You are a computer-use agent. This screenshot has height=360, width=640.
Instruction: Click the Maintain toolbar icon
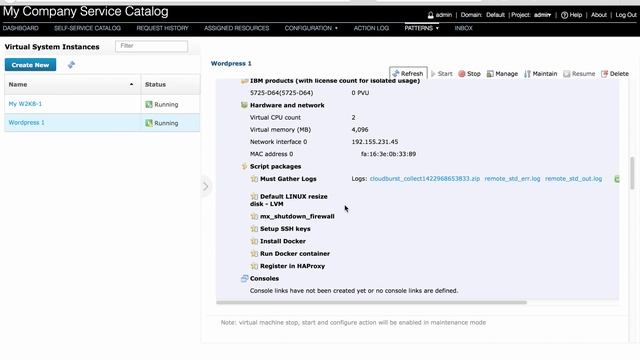point(527,74)
